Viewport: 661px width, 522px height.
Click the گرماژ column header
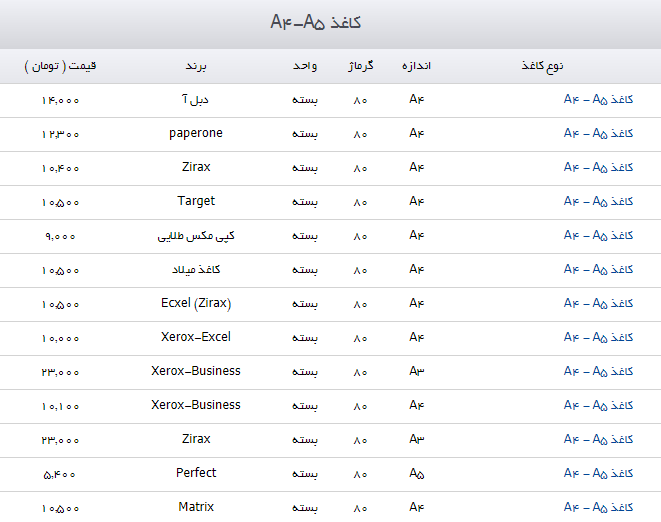(x=360, y=66)
